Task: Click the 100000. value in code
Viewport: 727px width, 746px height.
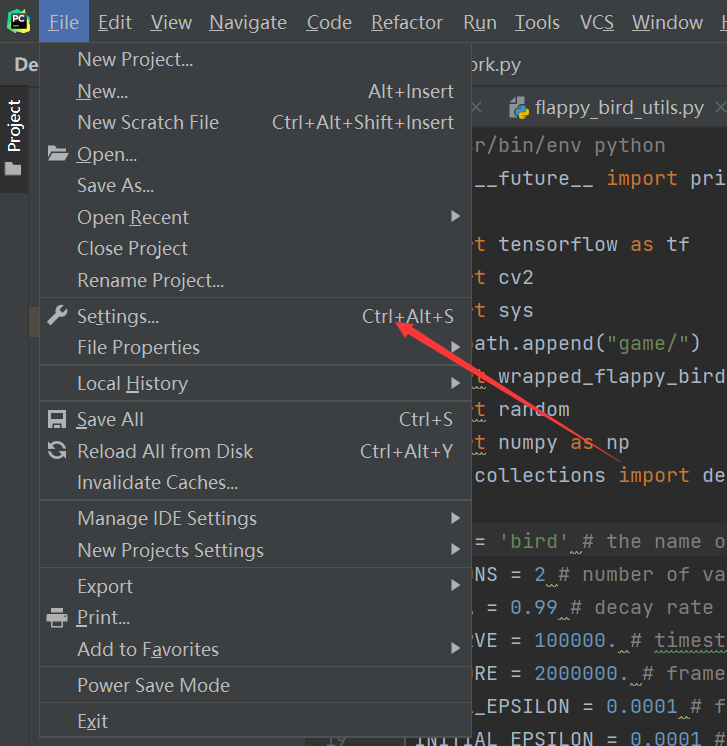Action: coord(576,640)
